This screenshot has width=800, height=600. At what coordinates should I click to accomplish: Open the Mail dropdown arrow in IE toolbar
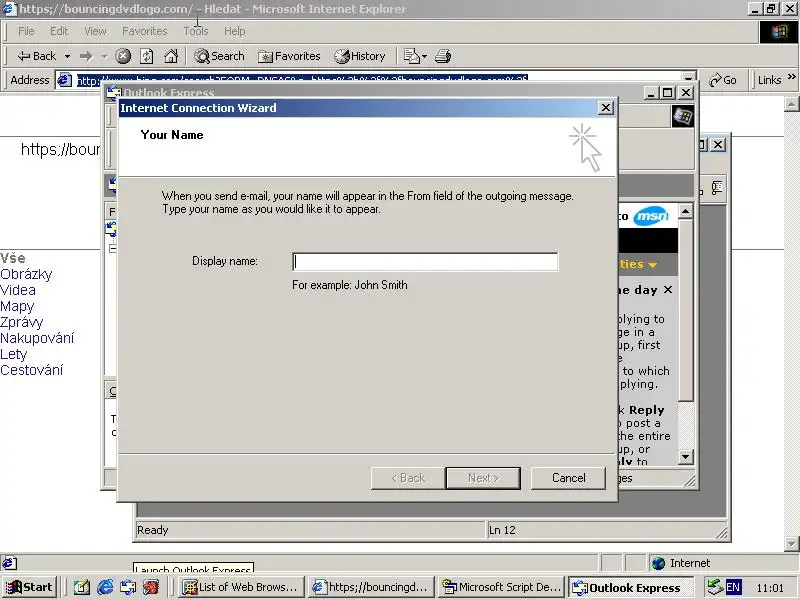point(424,56)
